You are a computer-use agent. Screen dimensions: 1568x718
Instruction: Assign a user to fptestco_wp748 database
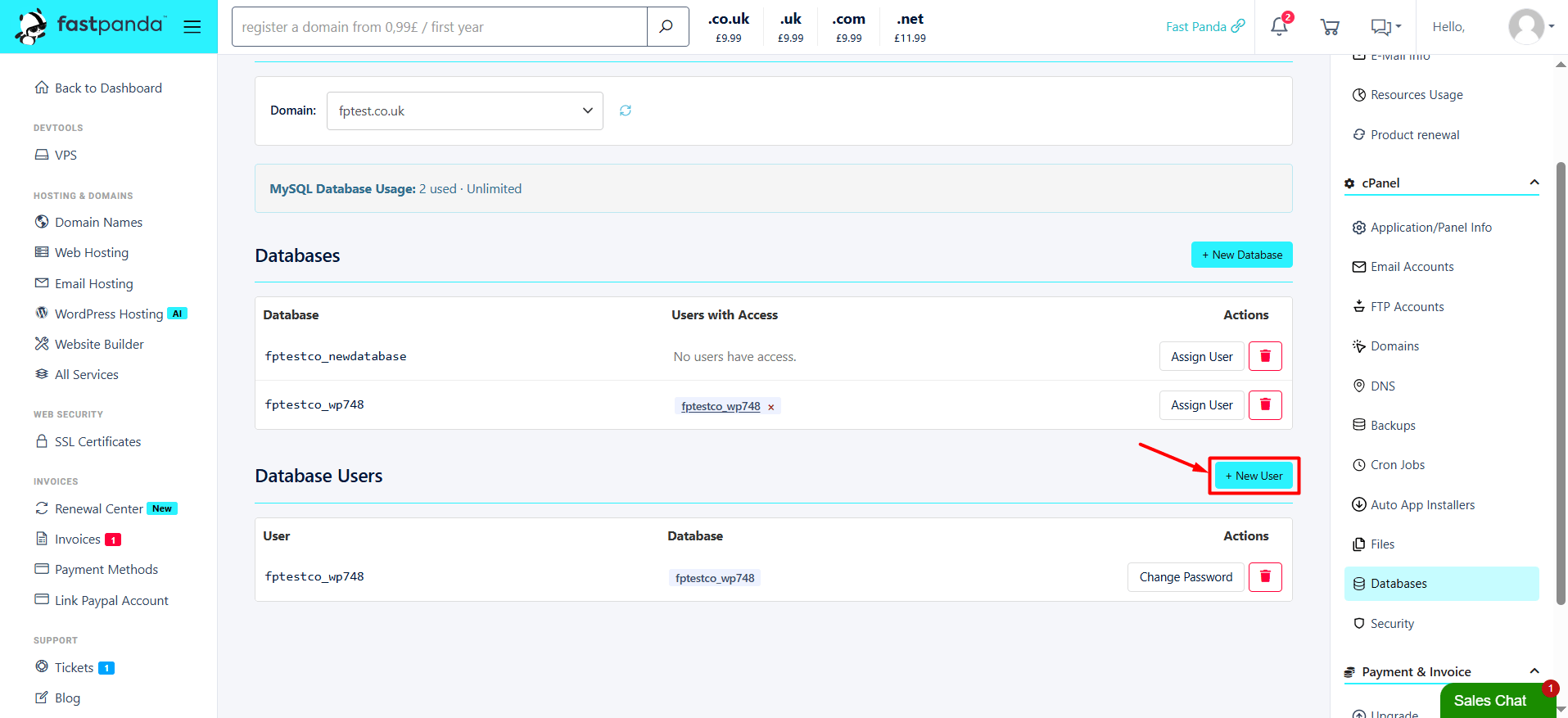point(1201,404)
